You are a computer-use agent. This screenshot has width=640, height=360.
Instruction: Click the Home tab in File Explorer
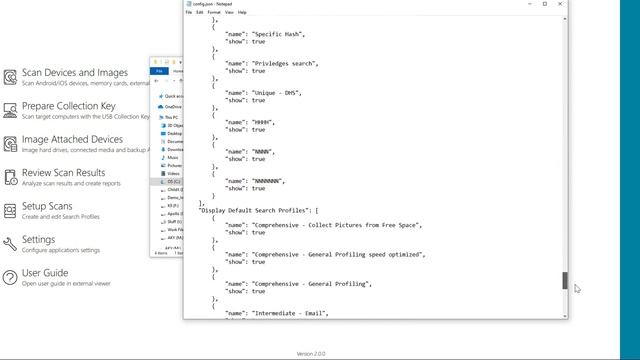178,71
